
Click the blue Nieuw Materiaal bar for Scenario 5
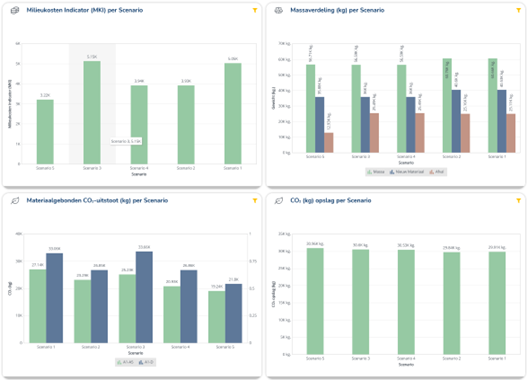320,125
